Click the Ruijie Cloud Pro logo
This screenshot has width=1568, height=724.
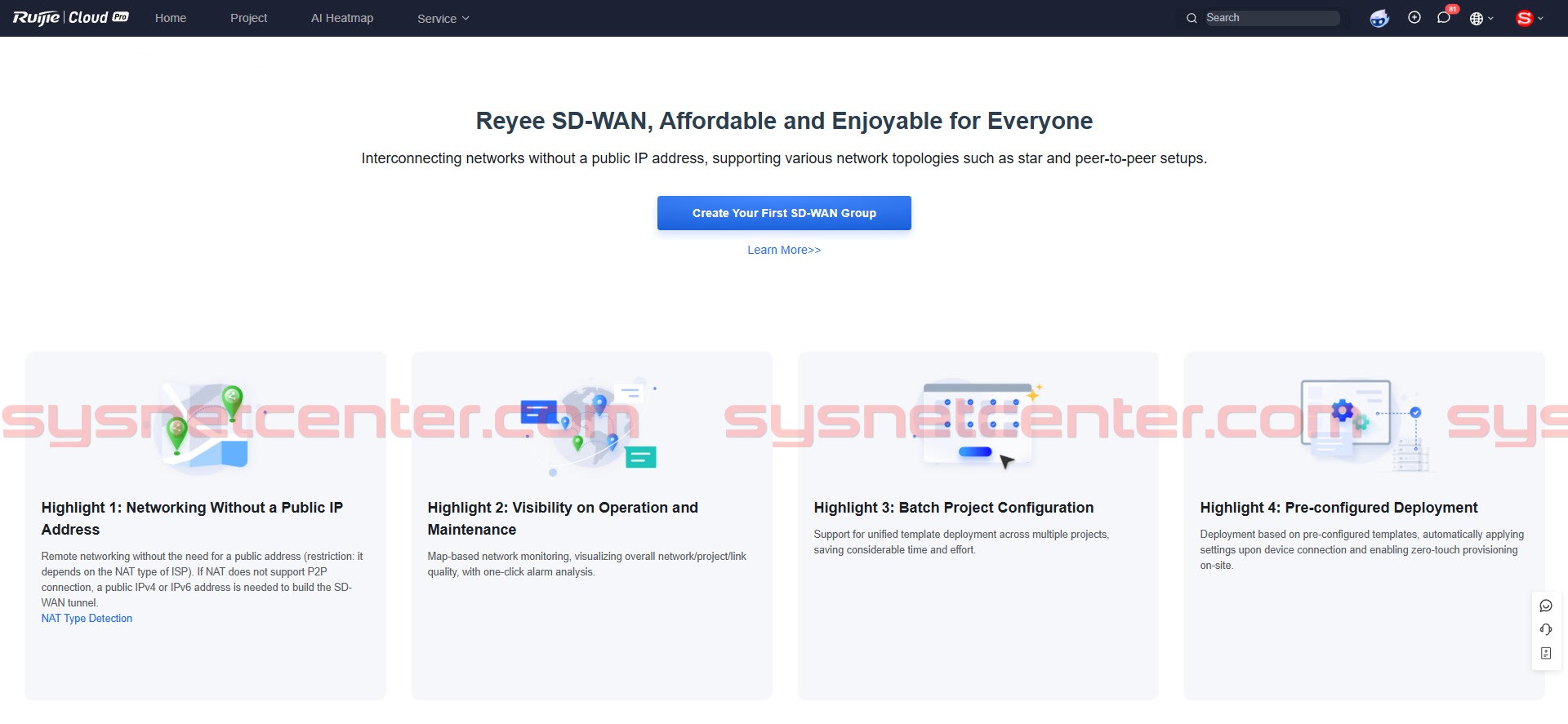click(x=70, y=18)
